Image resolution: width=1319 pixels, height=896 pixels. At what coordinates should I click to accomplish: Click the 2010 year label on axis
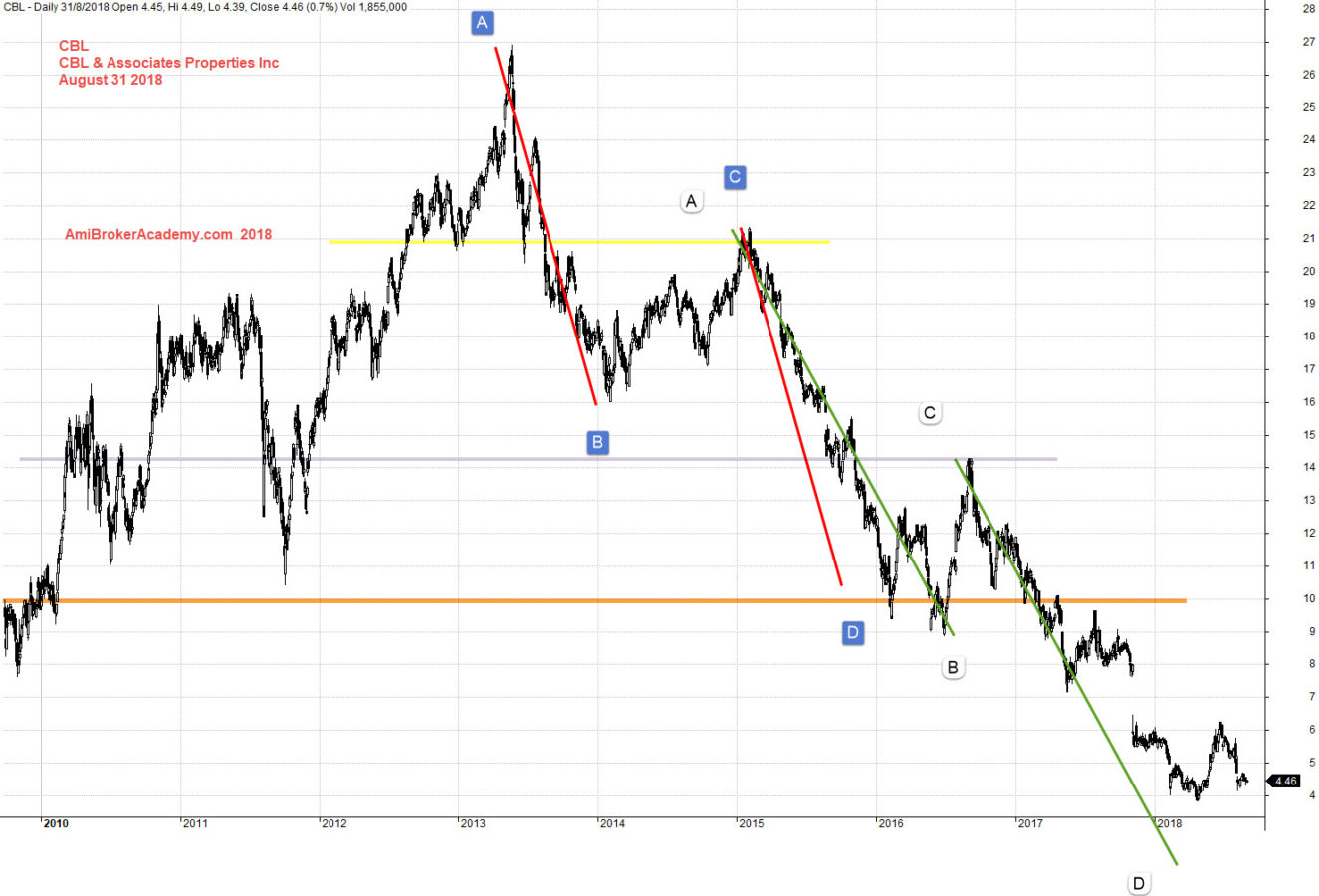[56, 823]
